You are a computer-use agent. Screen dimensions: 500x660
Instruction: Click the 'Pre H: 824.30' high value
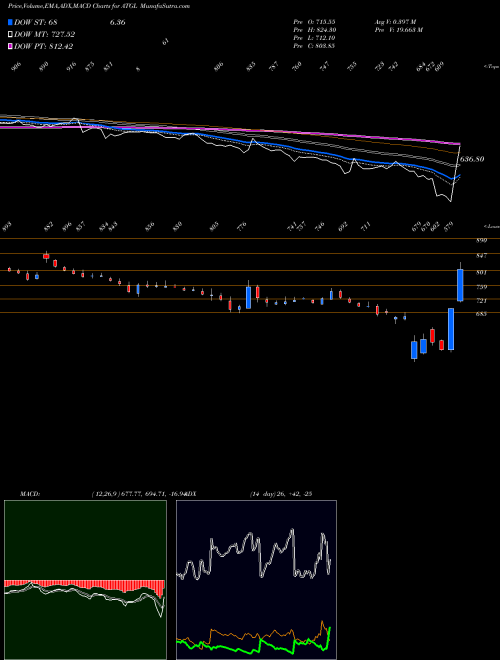pos(314,29)
